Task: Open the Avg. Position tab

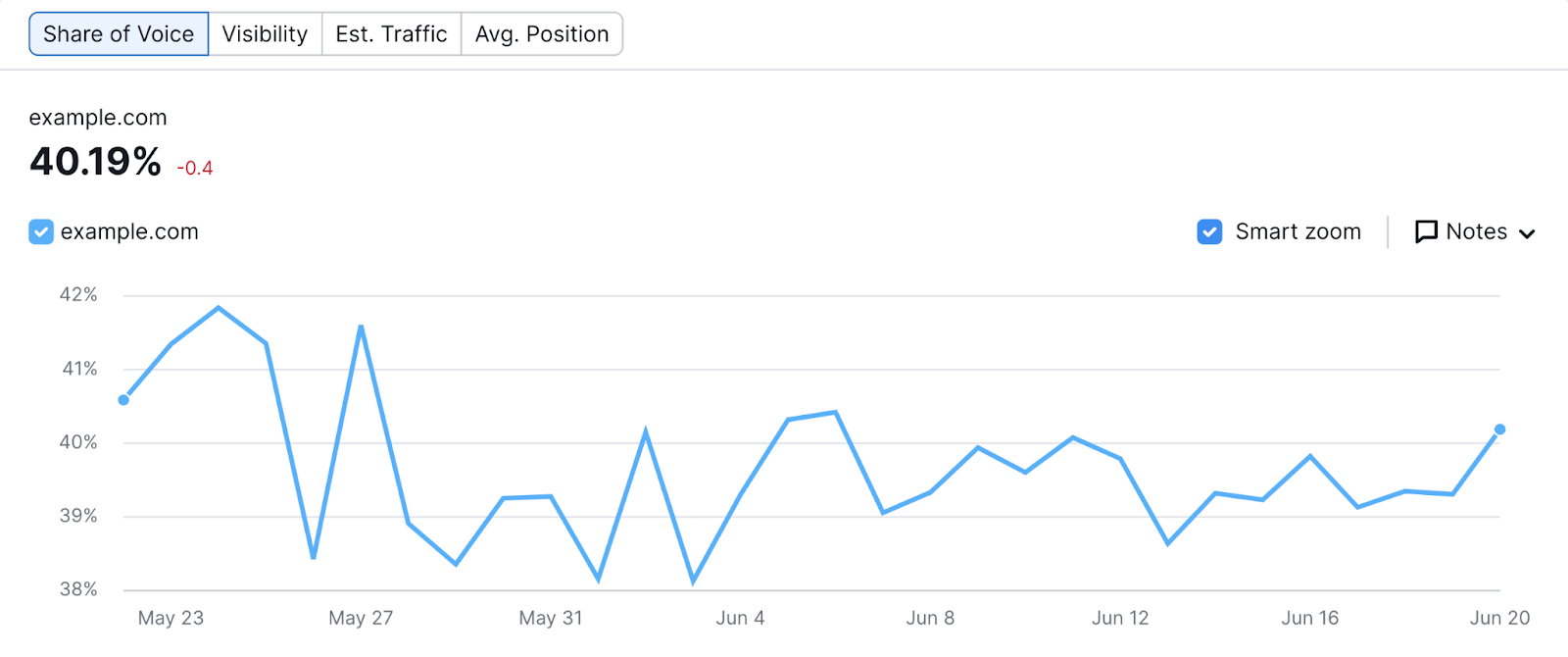Action: (541, 33)
